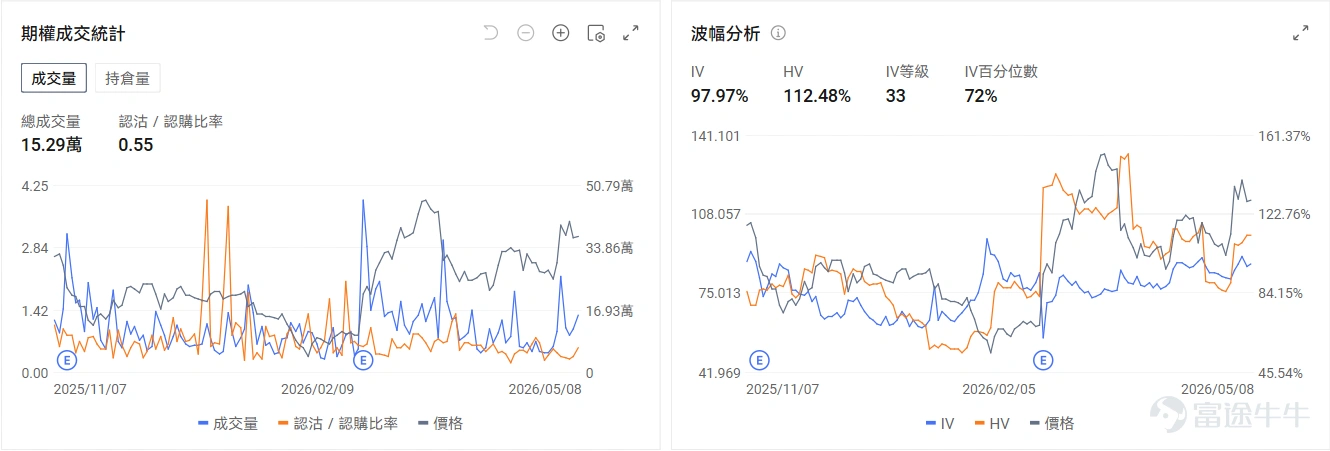
Task: Click the 45.54% axis label
Action: (1283, 373)
